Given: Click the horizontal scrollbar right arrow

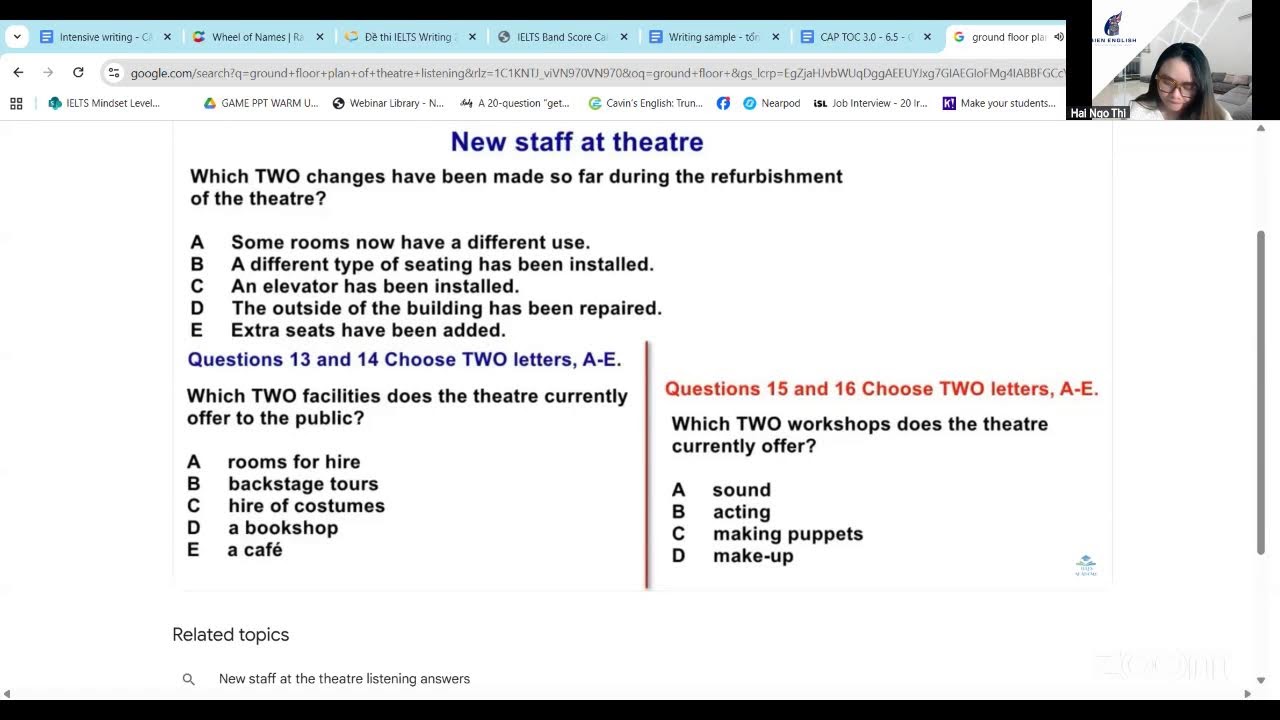Looking at the screenshot, I should 1247,694.
